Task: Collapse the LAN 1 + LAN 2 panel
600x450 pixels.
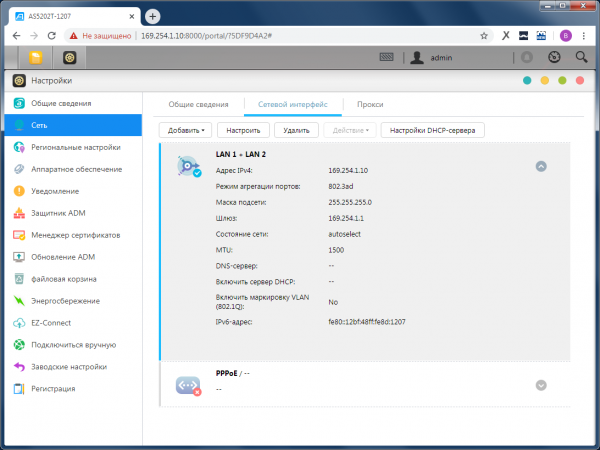Action: (541, 166)
